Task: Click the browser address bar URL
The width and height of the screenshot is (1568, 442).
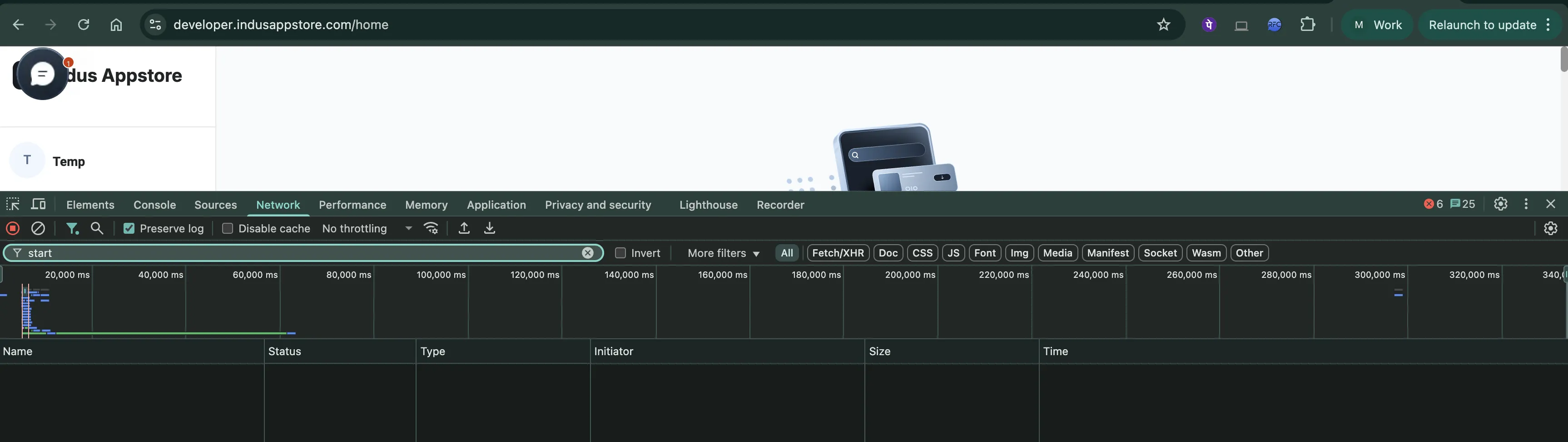Action: point(281,25)
